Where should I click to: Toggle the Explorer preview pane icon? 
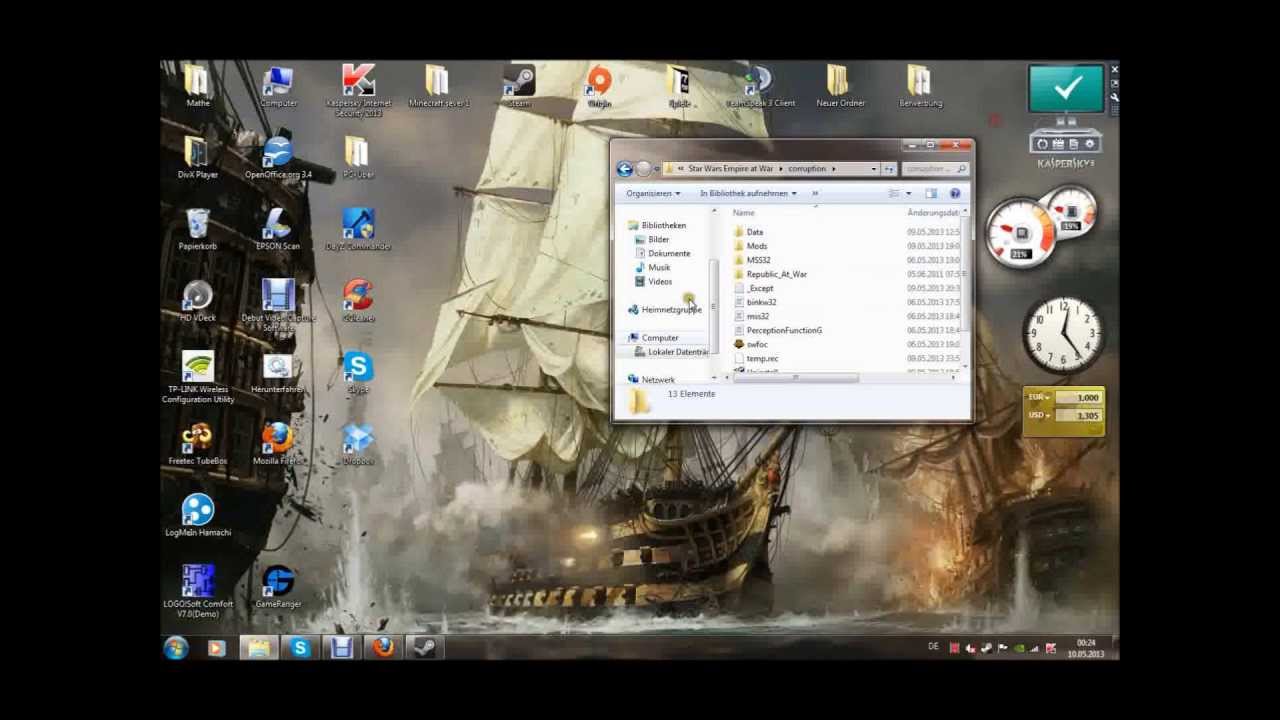(x=931, y=193)
